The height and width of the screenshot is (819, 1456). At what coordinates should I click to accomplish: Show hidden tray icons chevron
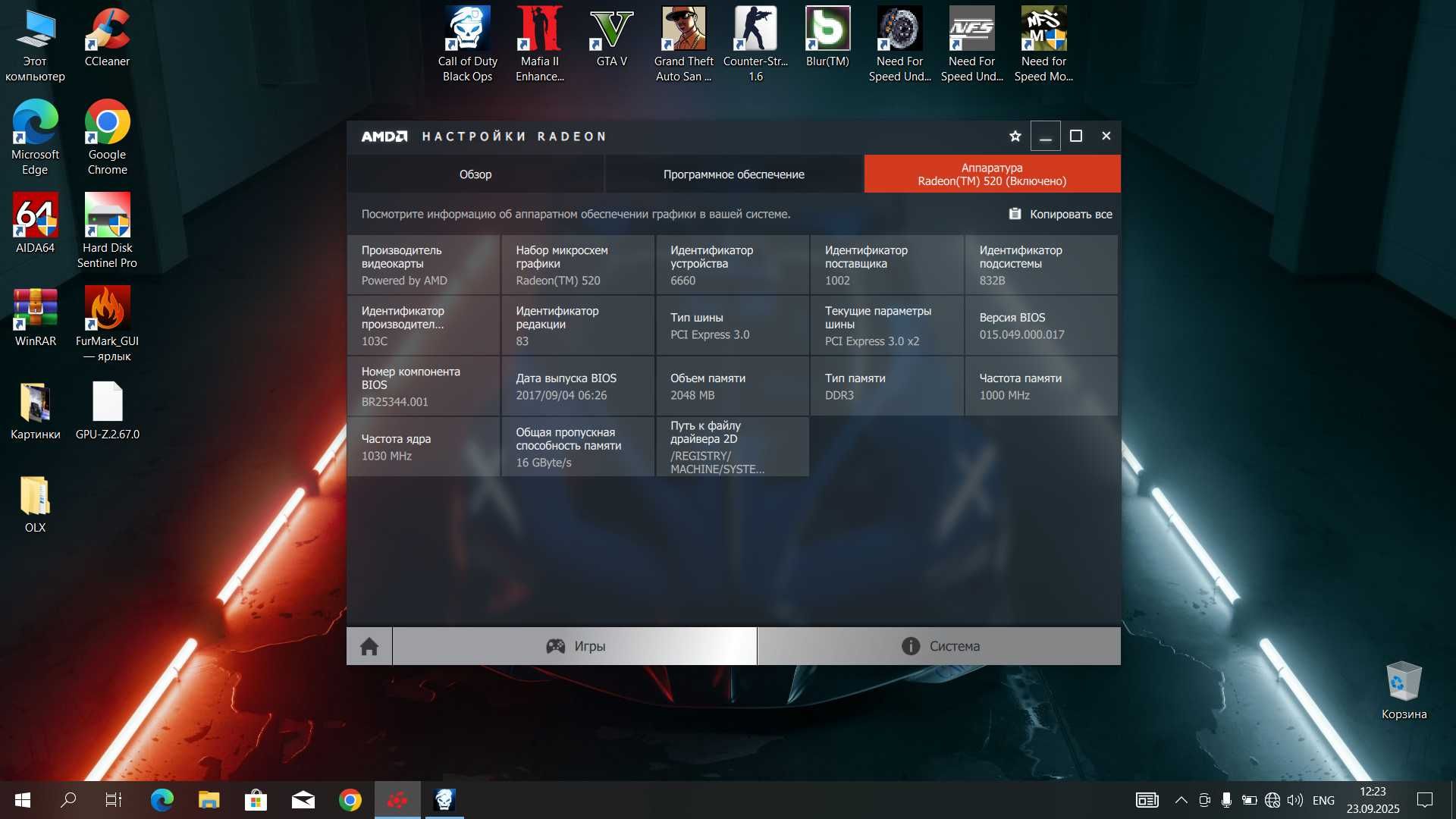1181,800
